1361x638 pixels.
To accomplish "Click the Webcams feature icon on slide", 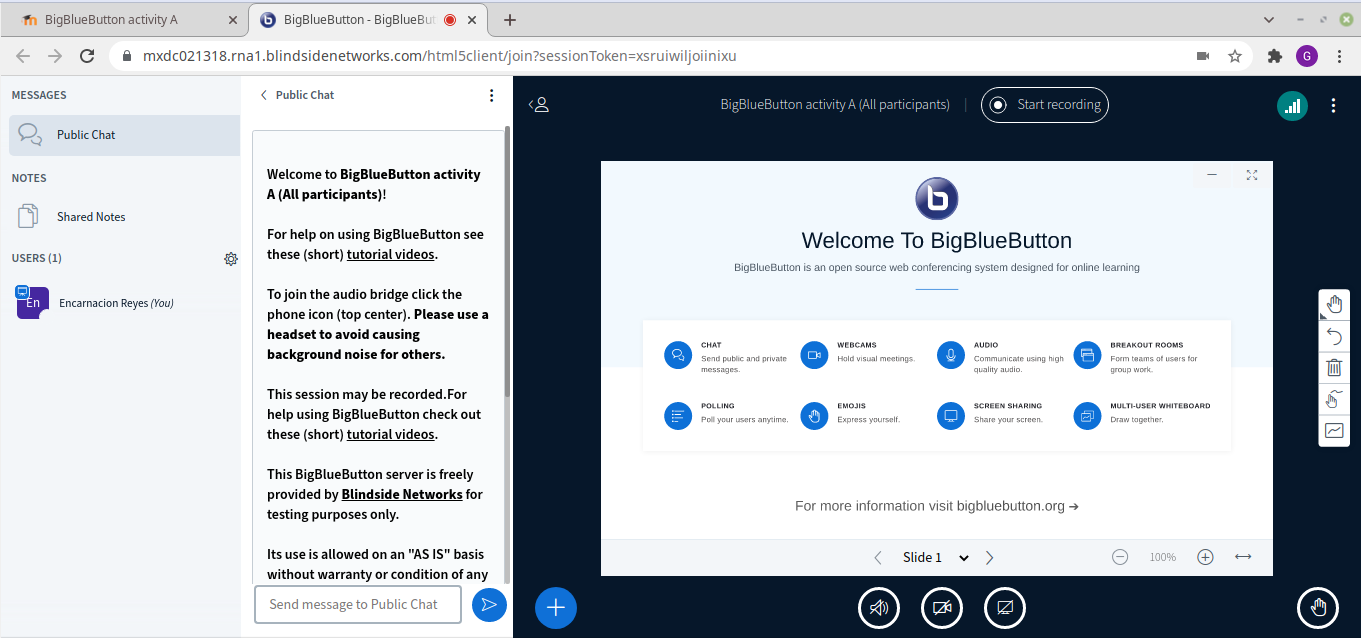I will pyautogui.click(x=814, y=355).
